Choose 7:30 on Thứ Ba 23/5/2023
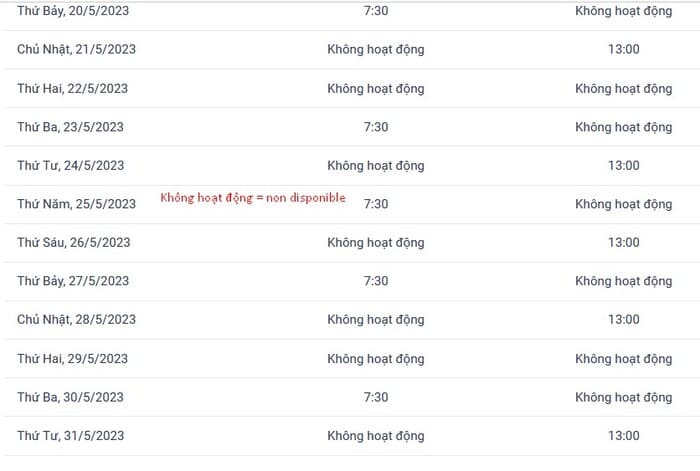Screen dimensions: 700x471 pyautogui.click(x=375, y=127)
